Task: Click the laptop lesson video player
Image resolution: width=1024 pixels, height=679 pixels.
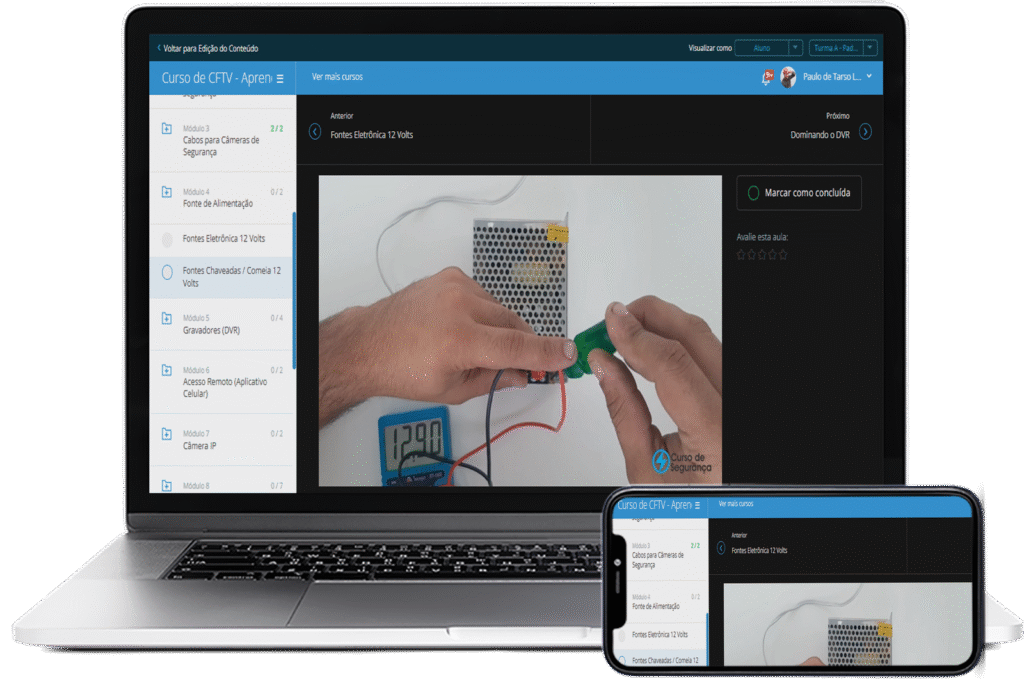Action: (x=520, y=330)
